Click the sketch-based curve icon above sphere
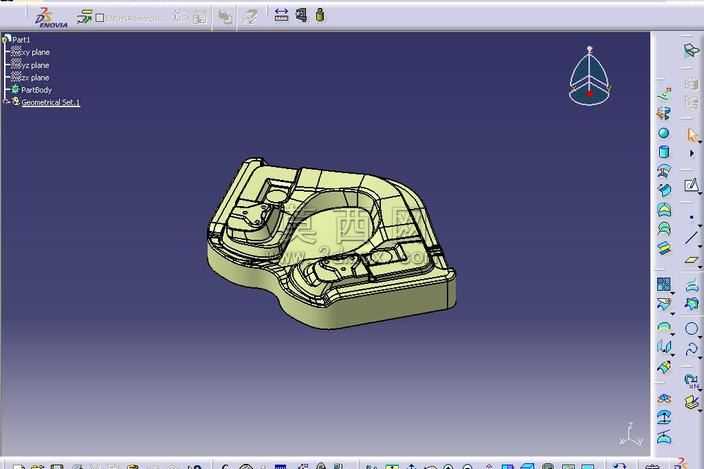The height and width of the screenshot is (469, 704). pos(664,94)
